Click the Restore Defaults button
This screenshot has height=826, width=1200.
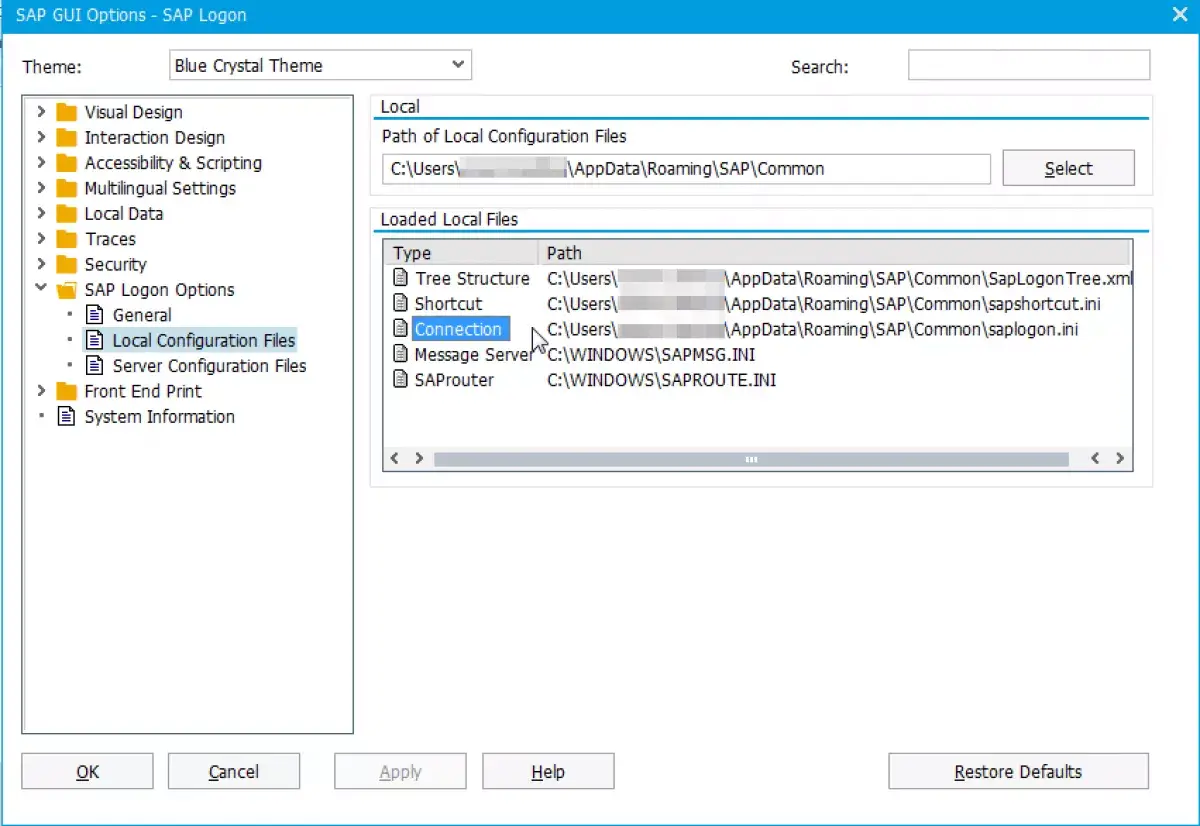point(1018,772)
